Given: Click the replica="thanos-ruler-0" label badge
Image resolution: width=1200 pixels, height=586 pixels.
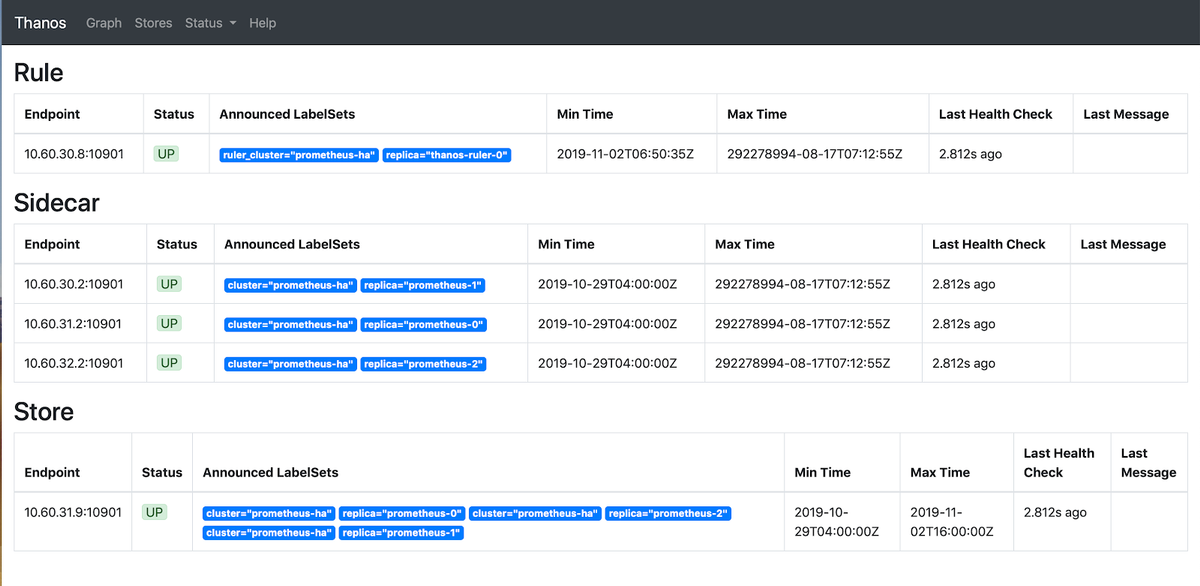Looking at the screenshot, I should click(447, 155).
